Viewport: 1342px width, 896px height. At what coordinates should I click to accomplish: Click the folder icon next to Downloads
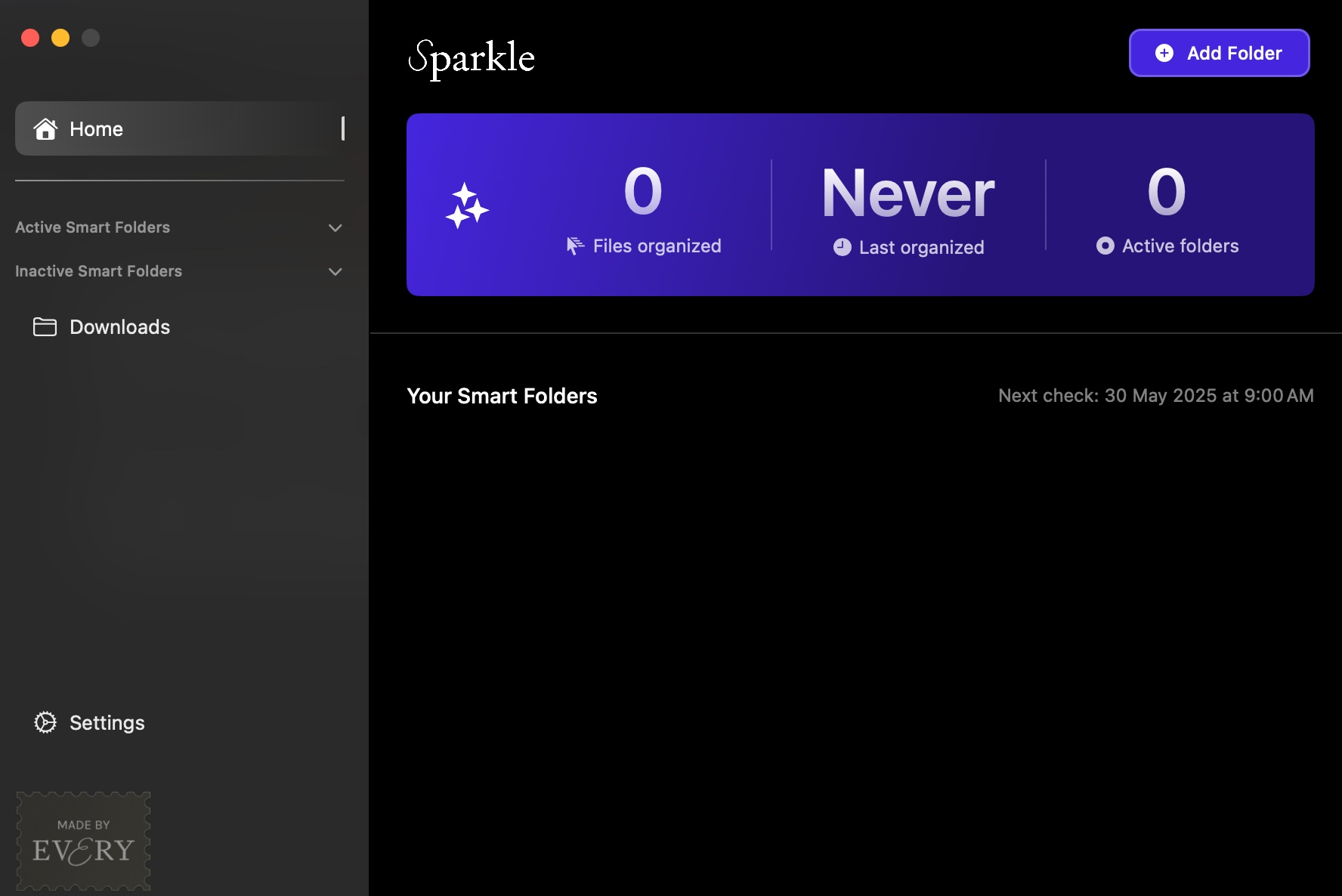45,327
